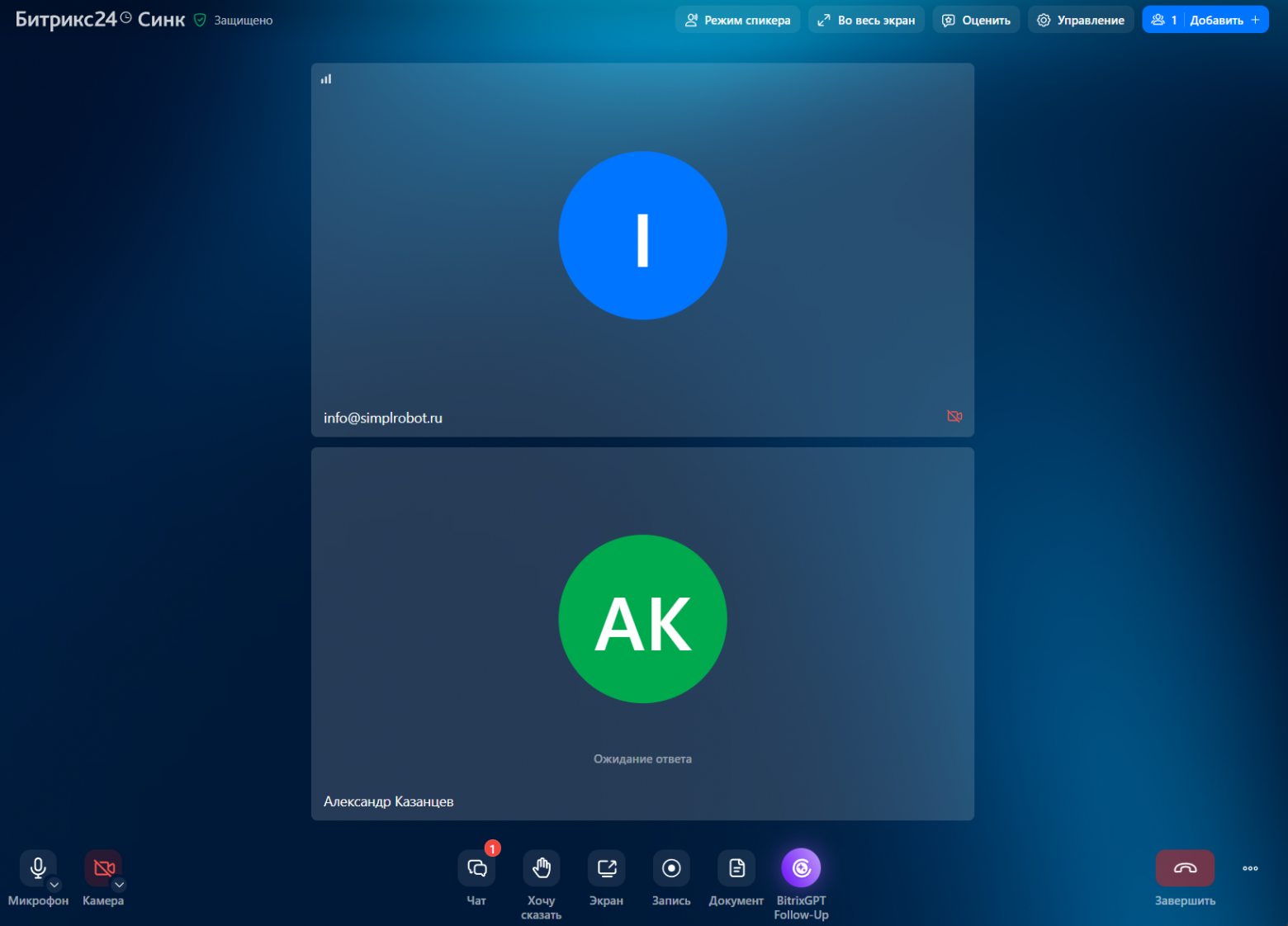Click the Защищено shield icon
The height and width of the screenshot is (926, 1288).
[200, 20]
